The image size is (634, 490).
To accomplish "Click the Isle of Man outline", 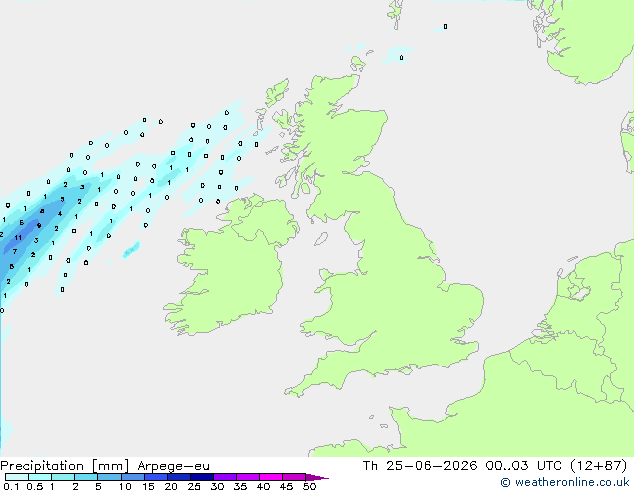I will pos(321,239).
